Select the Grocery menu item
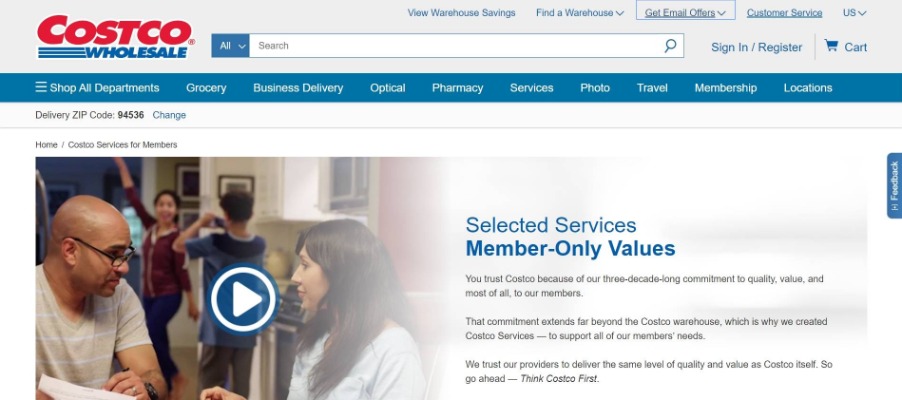Viewport: 902px width, 400px height. (206, 87)
